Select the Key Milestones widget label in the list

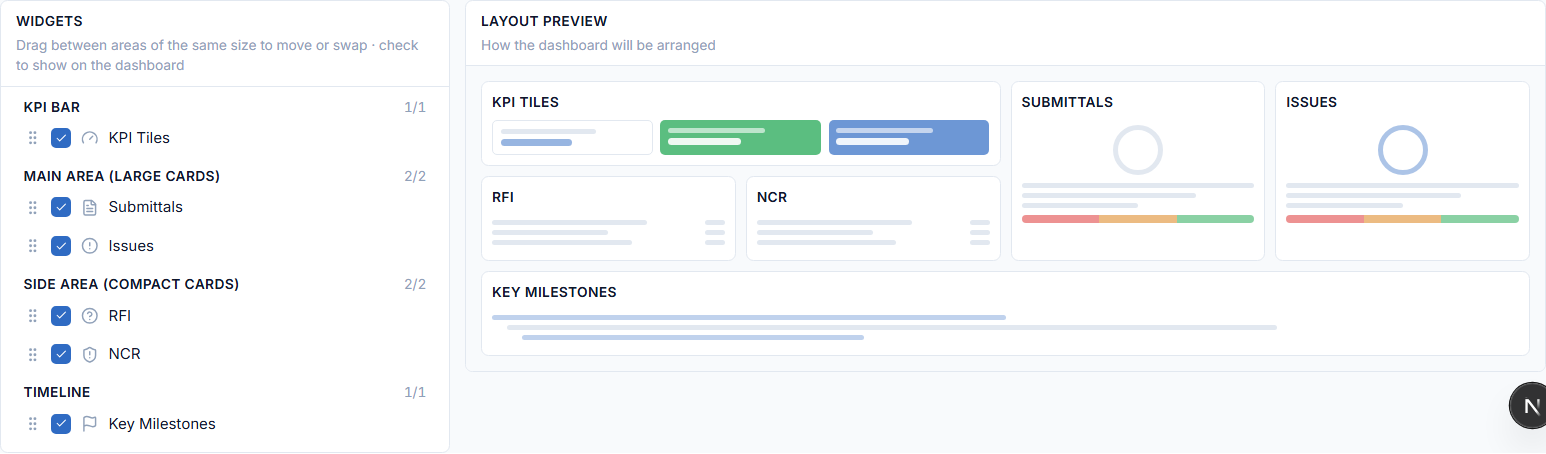click(162, 424)
